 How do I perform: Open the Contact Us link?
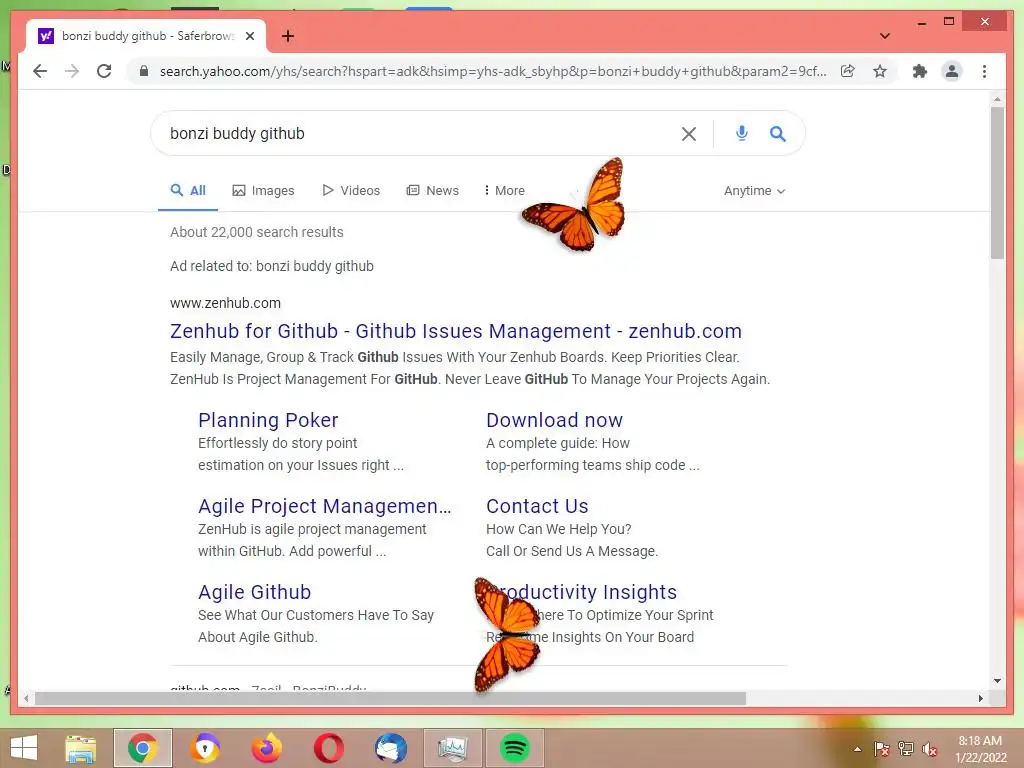(537, 506)
